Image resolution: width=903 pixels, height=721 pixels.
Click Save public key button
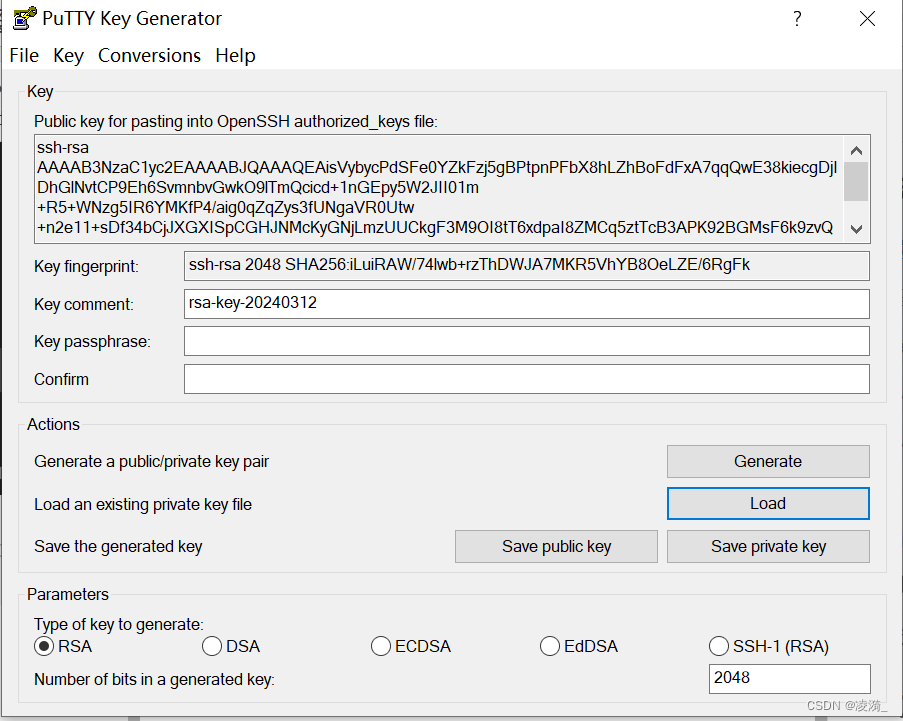click(x=556, y=547)
